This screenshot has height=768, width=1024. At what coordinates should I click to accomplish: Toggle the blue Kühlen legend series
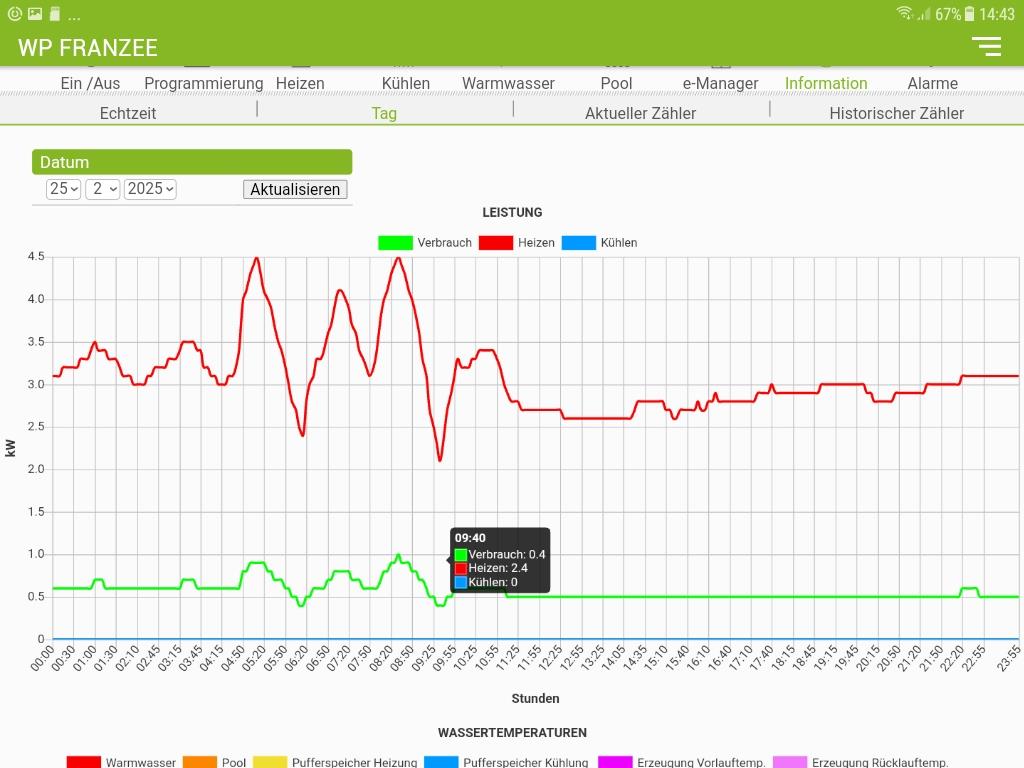coord(579,243)
